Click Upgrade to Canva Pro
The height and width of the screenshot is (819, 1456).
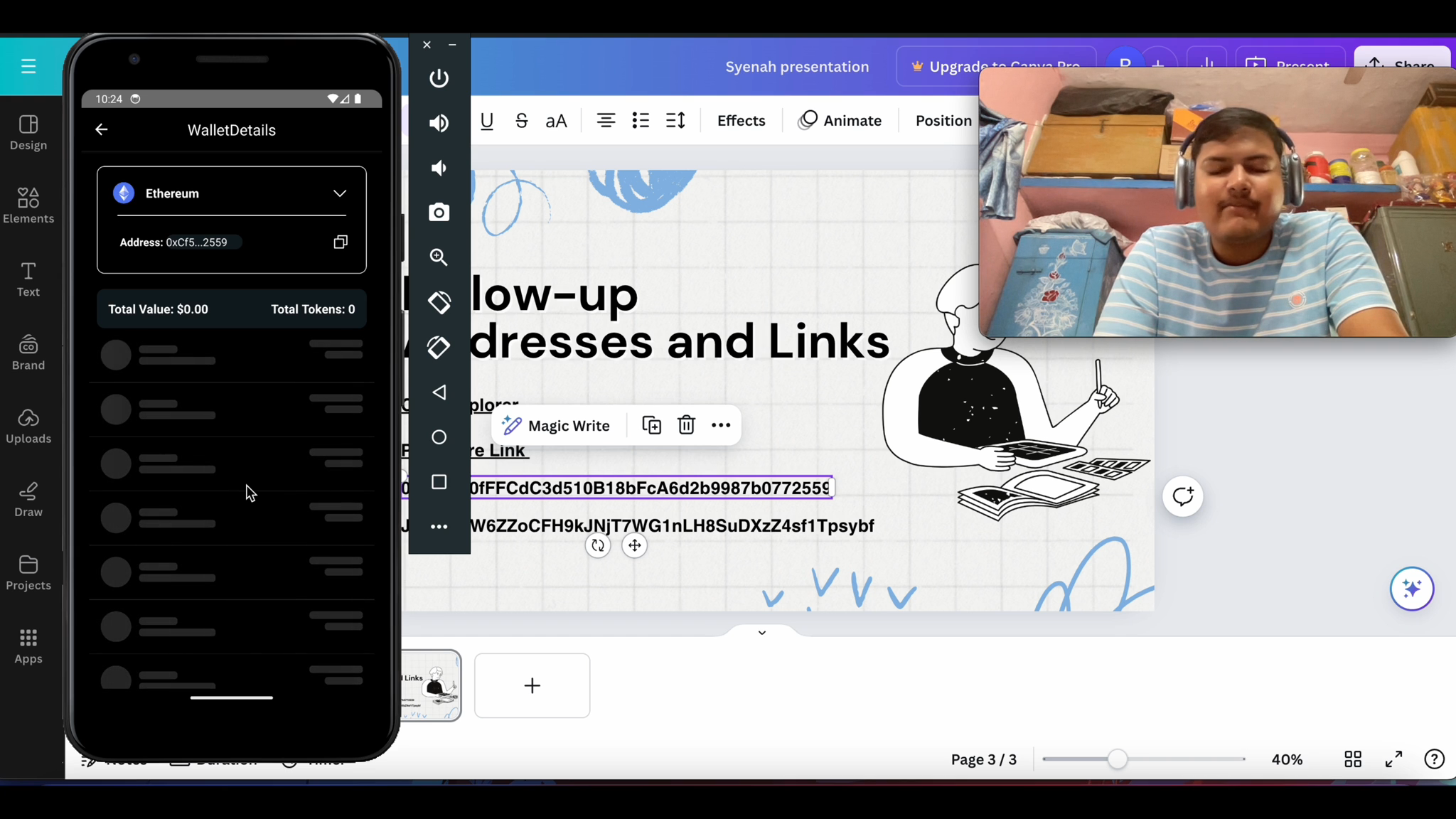tap(995, 67)
